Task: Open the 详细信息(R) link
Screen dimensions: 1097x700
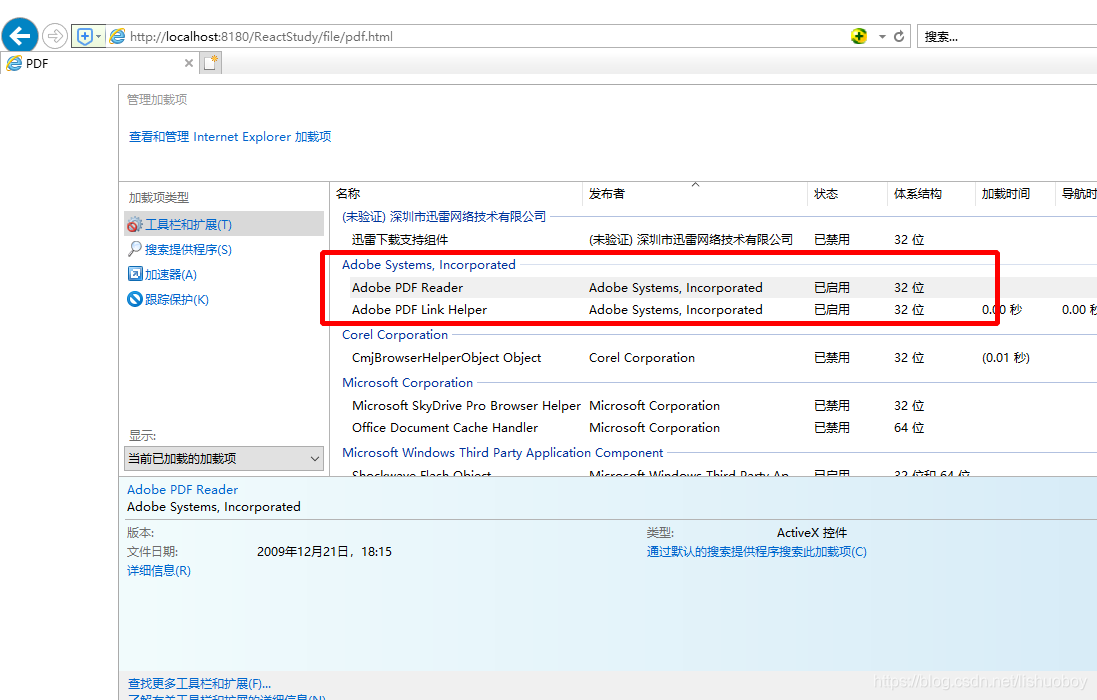Action: pyautogui.click(x=159, y=571)
